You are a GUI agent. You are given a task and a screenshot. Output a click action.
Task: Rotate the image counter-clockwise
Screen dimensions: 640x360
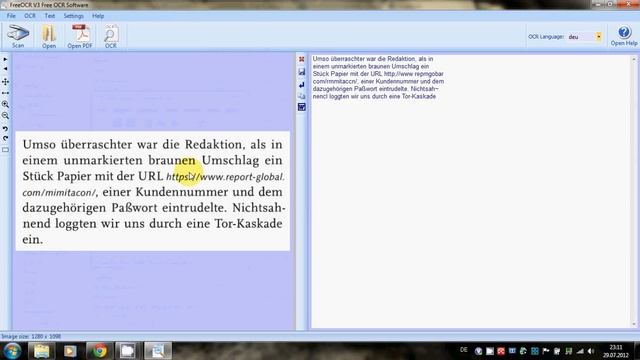pyautogui.click(x=5, y=129)
